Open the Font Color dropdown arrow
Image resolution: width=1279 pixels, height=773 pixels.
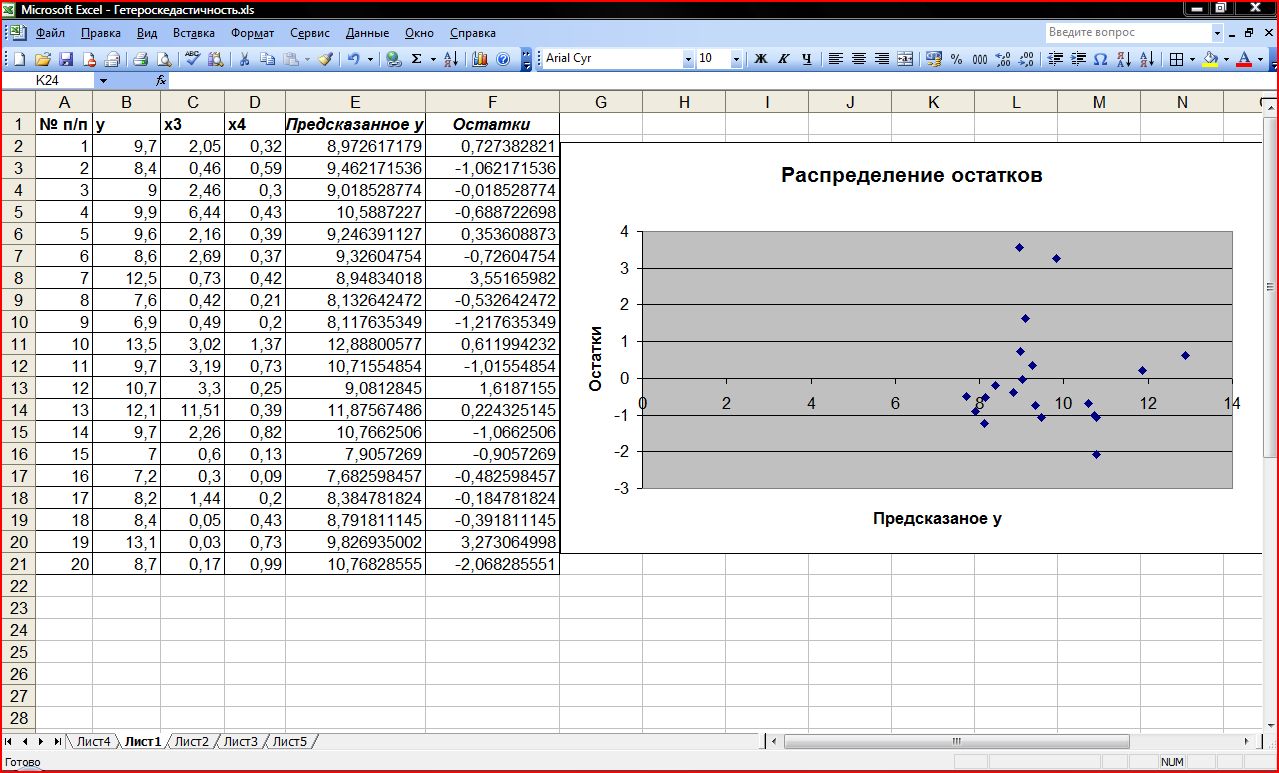1260,59
